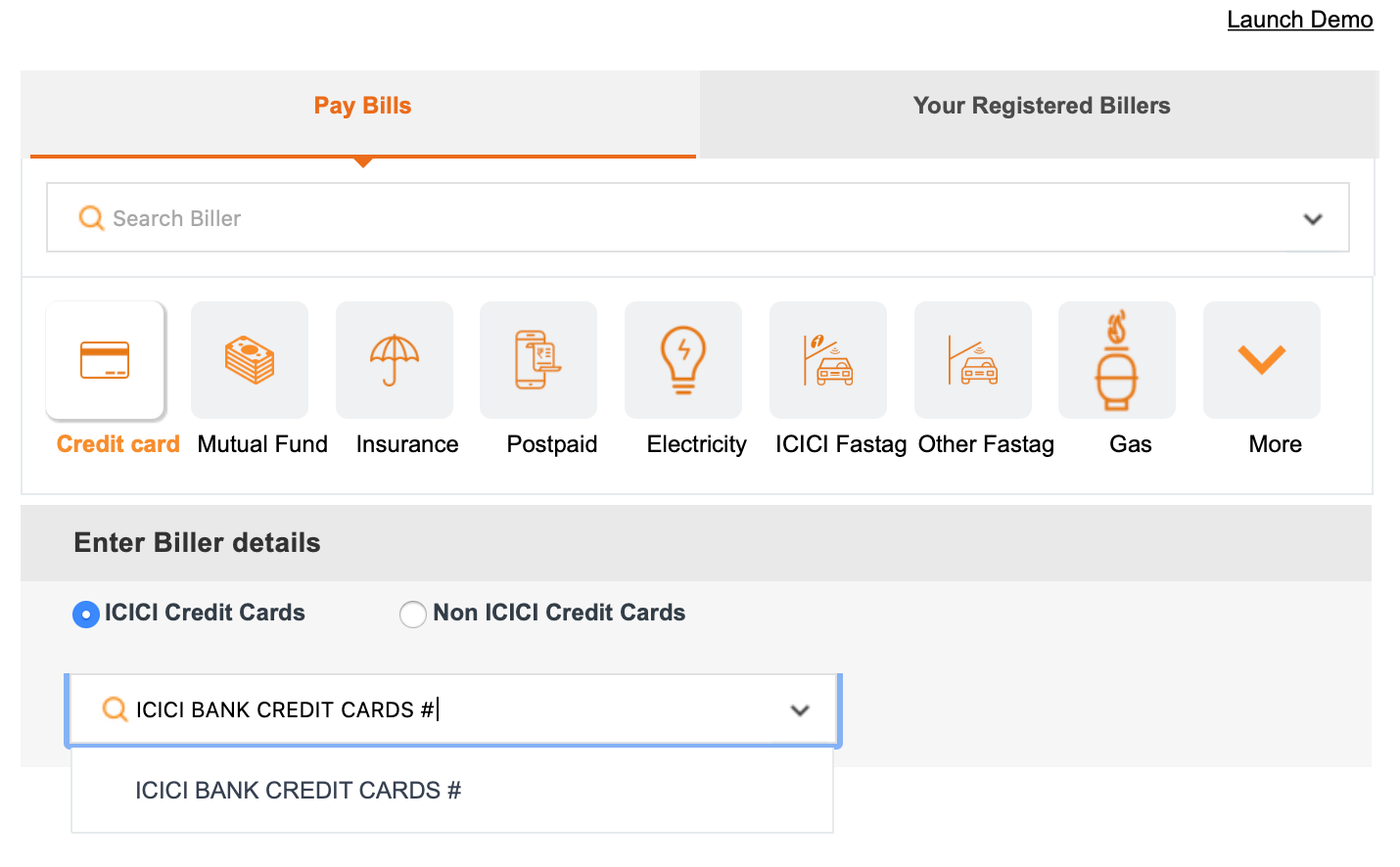Viewport: 1400px width, 867px height.
Task: Switch to the Pay Bills tab
Action: pyautogui.click(x=362, y=106)
